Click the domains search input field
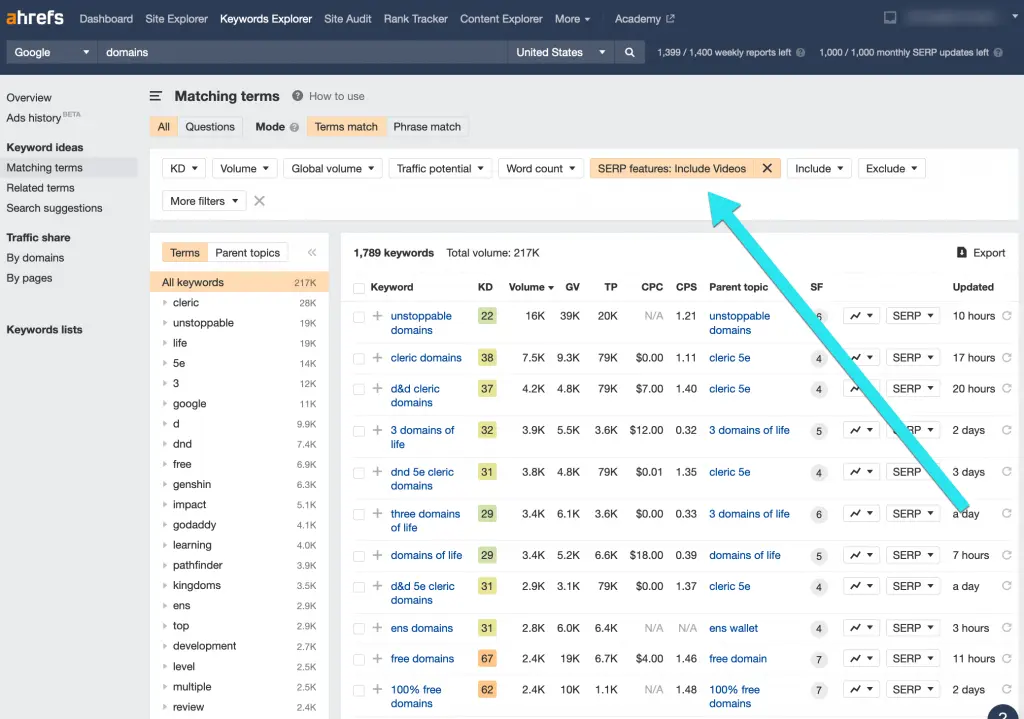 300,51
